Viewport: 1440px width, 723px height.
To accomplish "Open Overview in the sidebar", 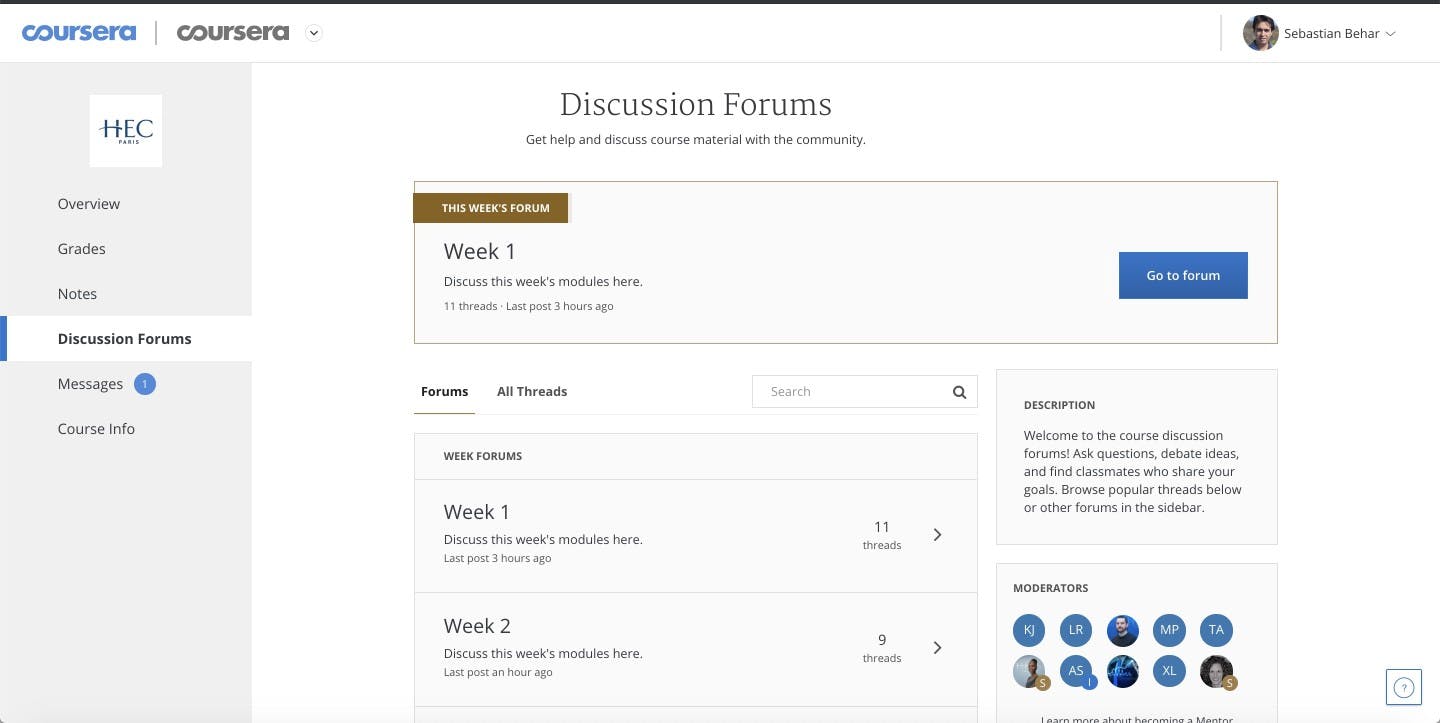I will (x=89, y=204).
